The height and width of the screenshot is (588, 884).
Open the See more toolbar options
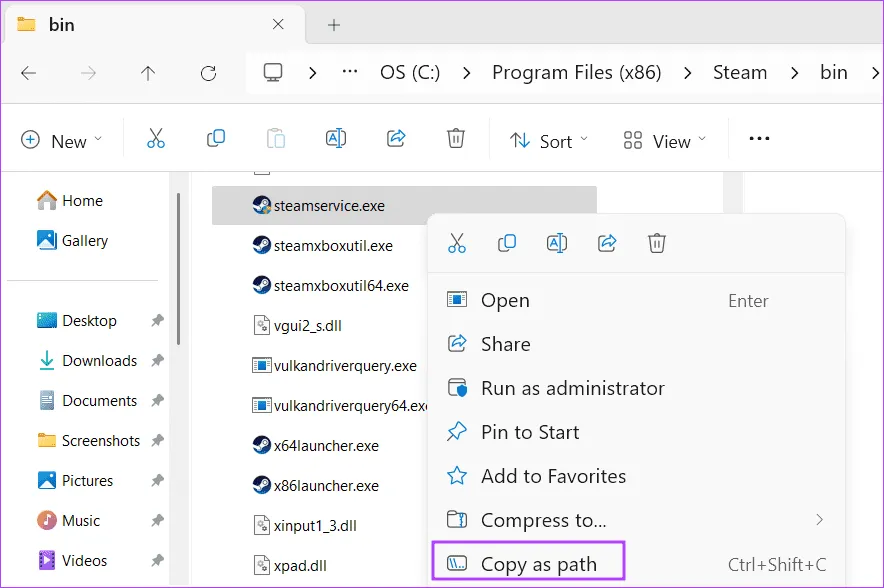[759, 138]
